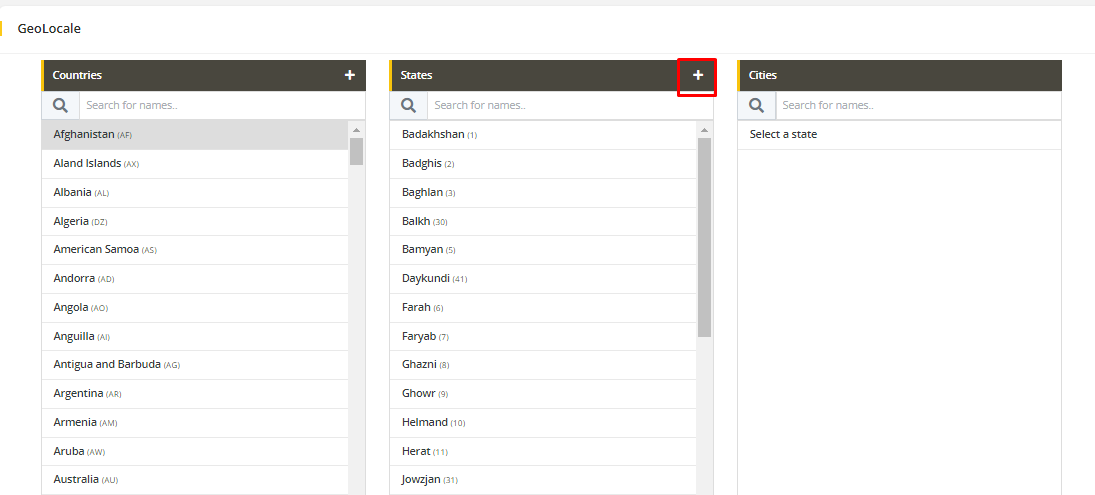This screenshot has width=1095, height=495.
Task: Add a new state with plus icon
Action: tap(698, 75)
